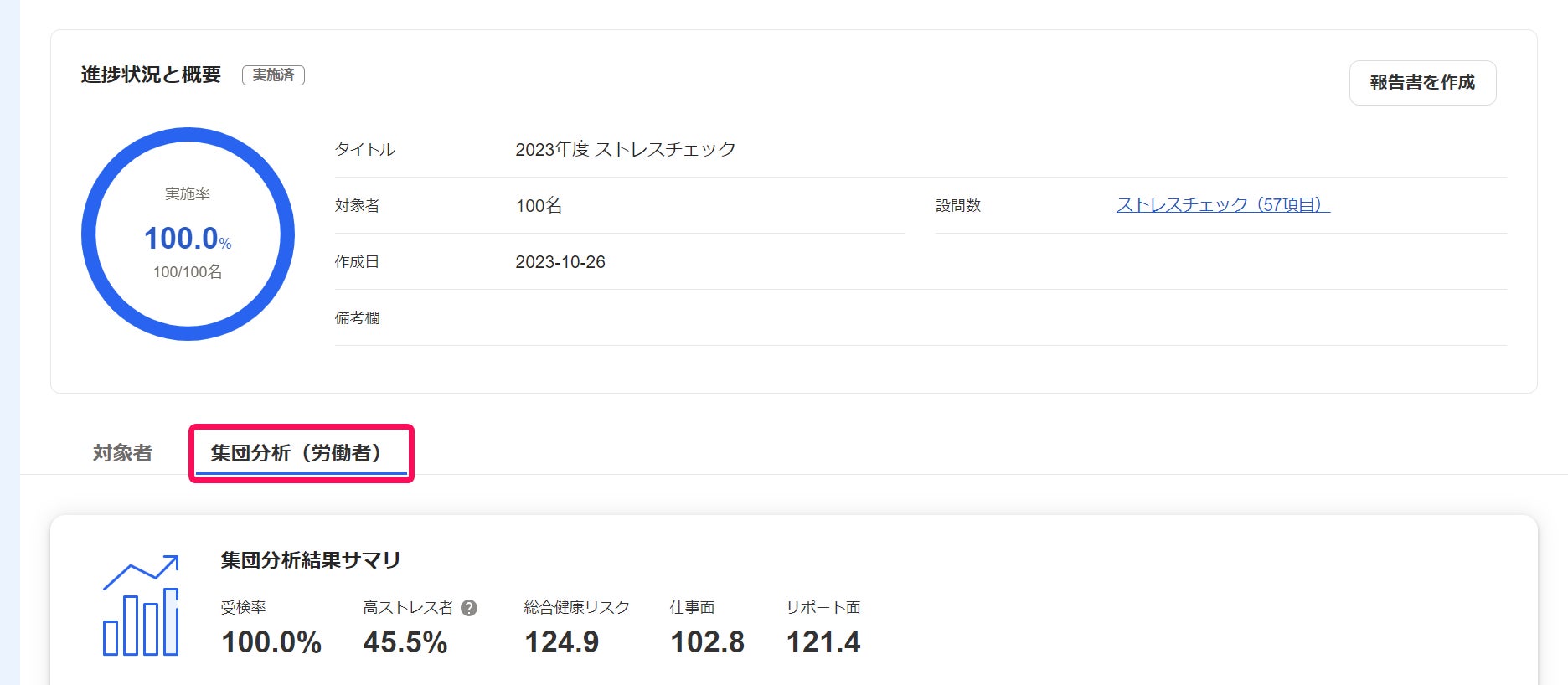This screenshot has width=1568, height=685.
Task: Click the 45.5% high stress value
Action: pyautogui.click(x=405, y=642)
